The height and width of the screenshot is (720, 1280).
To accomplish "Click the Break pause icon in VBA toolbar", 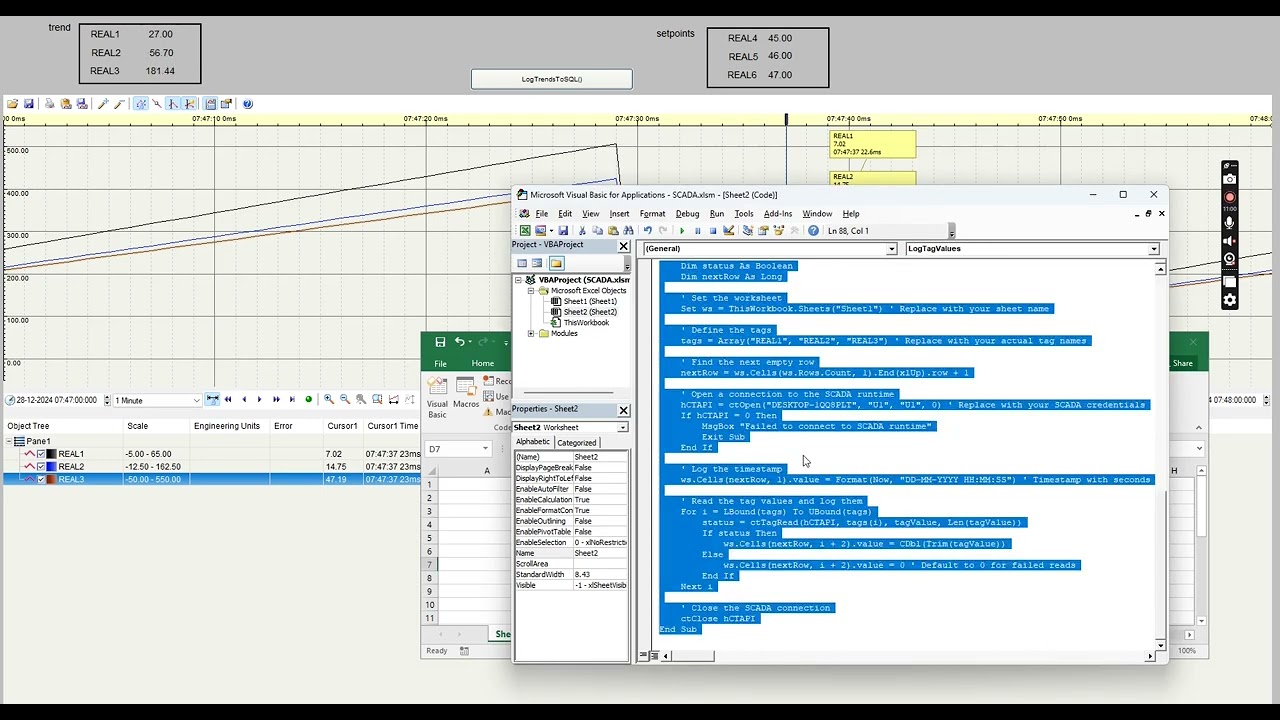I will [x=697, y=231].
